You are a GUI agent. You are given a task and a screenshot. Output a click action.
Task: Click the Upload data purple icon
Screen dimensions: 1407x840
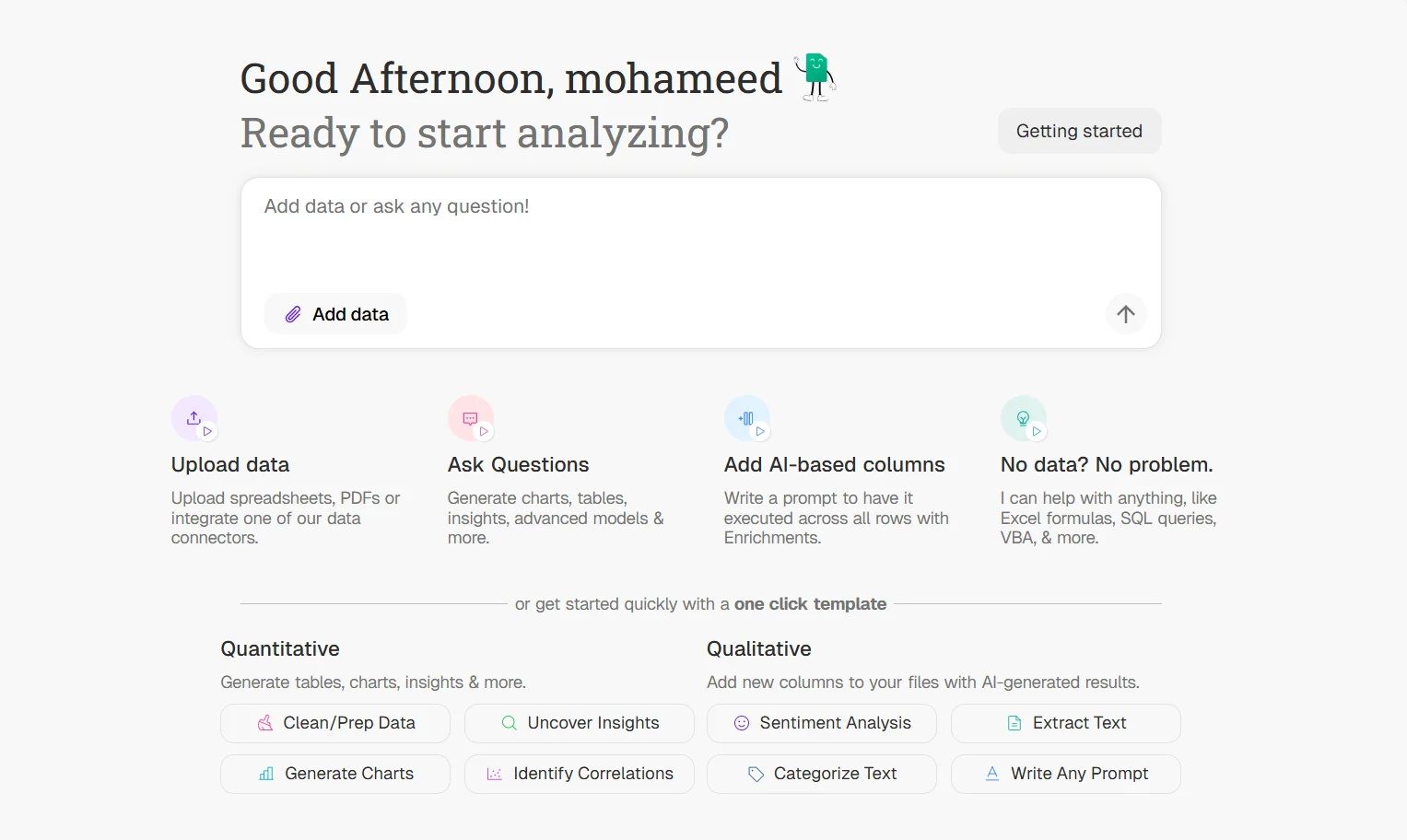193,418
